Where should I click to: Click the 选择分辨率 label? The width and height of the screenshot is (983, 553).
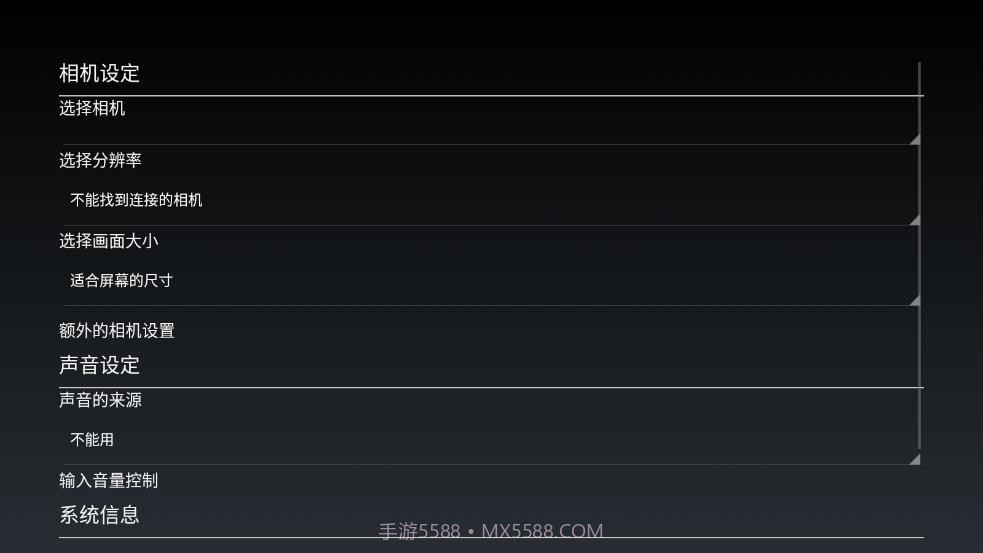click(100, 161)
